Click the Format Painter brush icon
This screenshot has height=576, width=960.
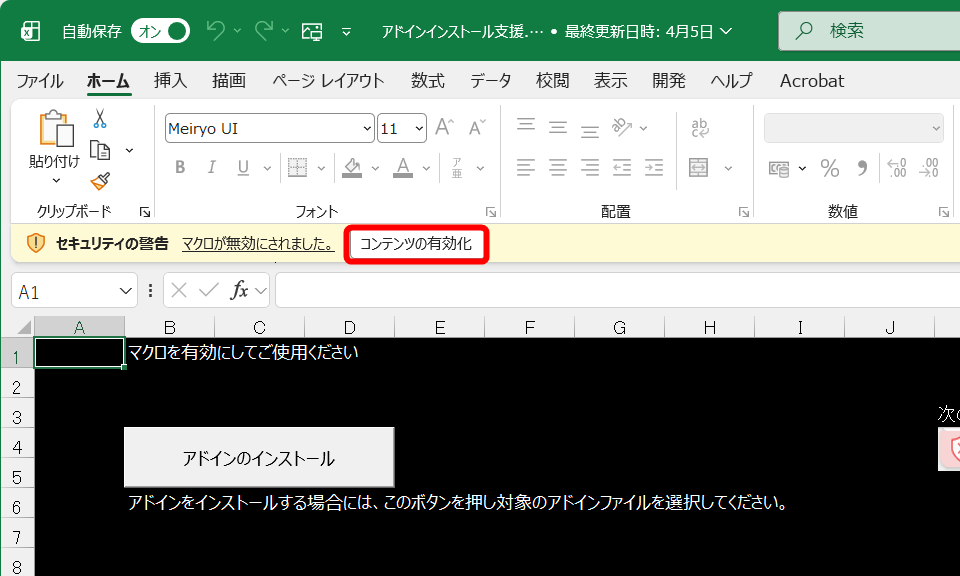[100, 181]
